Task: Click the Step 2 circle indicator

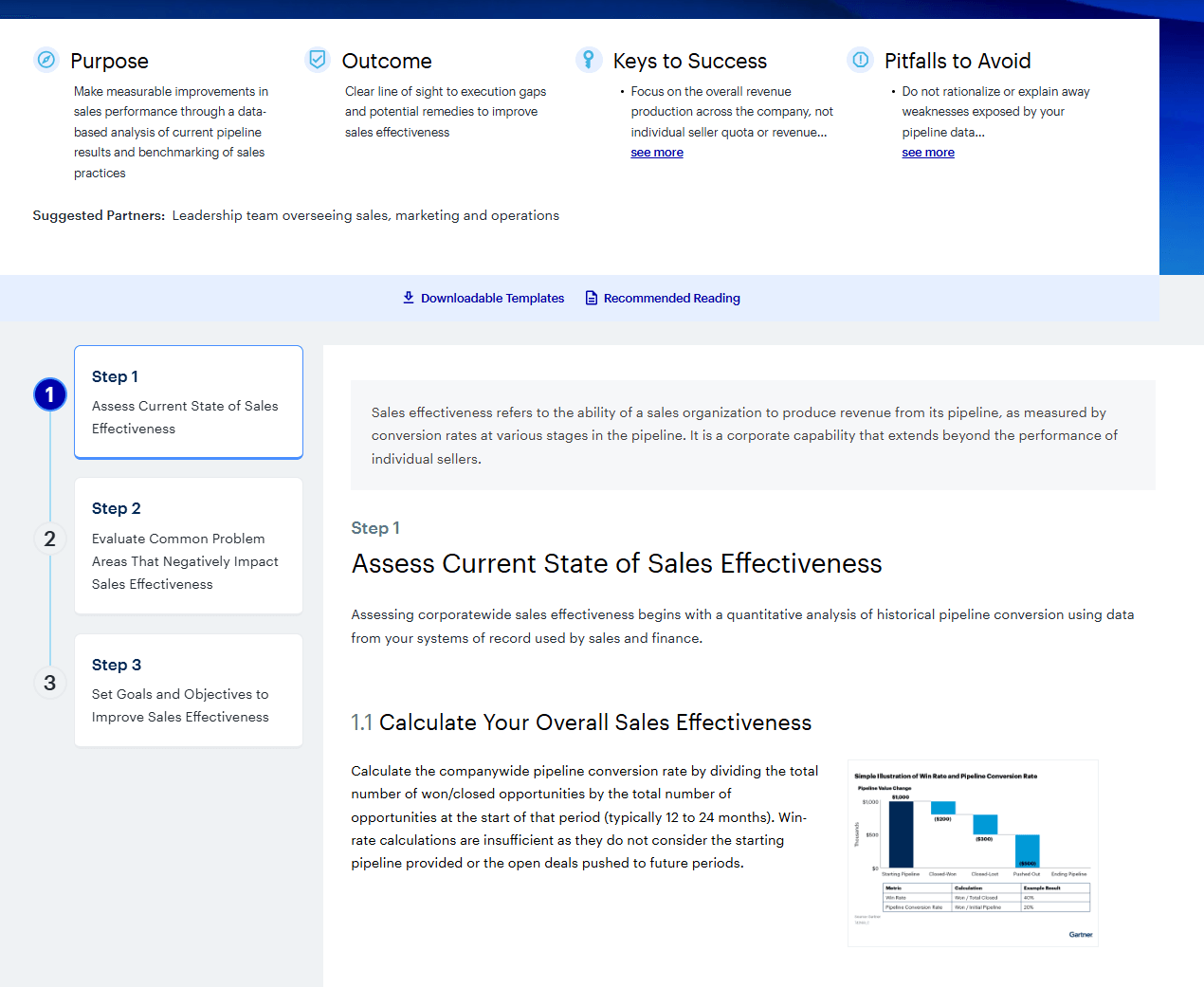Action: [49, 538]
